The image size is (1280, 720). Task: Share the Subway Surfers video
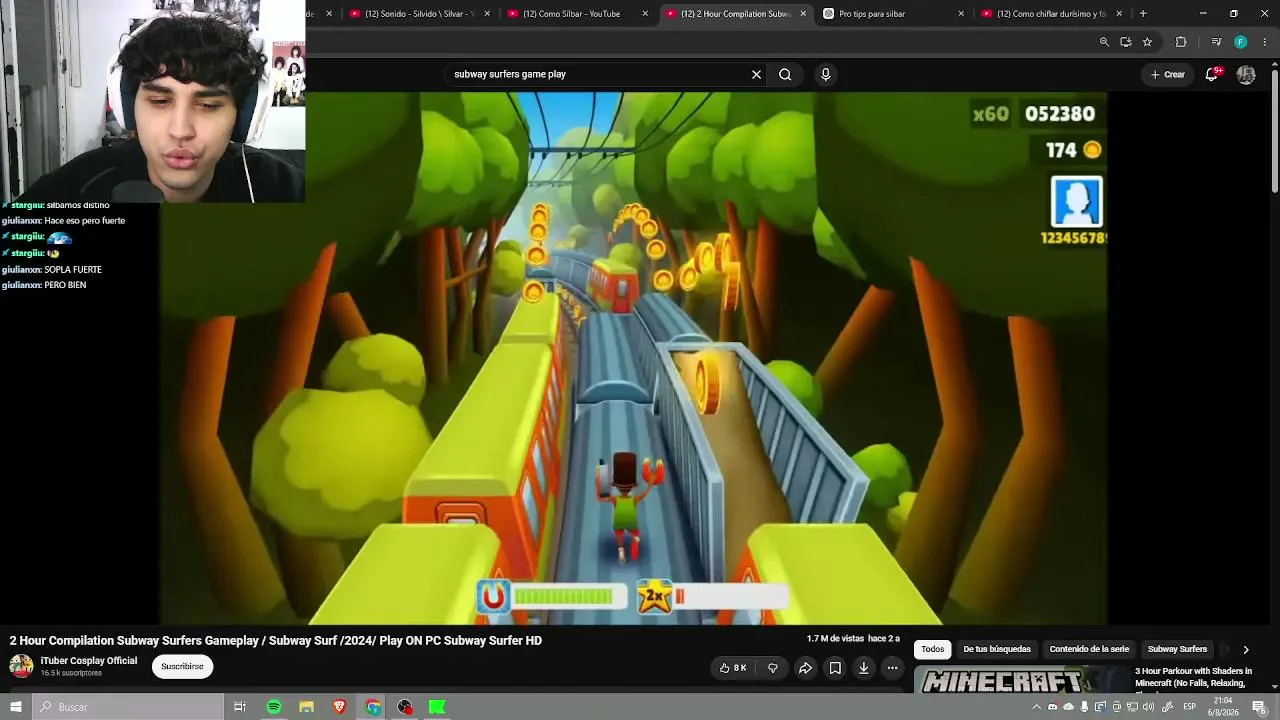click(805, 668)
